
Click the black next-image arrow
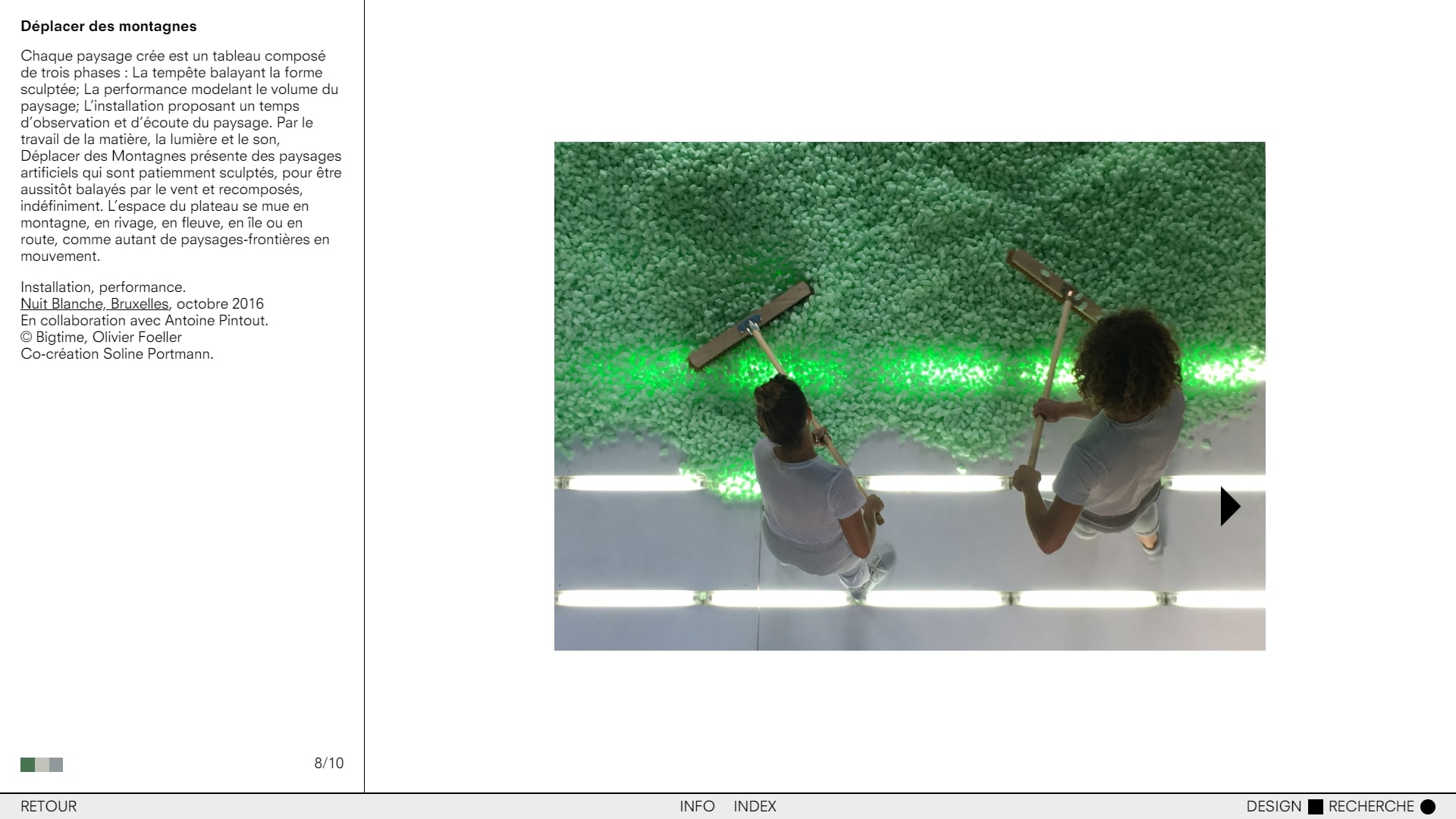tap(1229, 507)
